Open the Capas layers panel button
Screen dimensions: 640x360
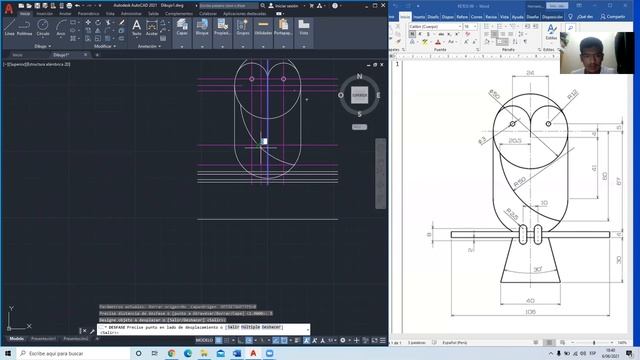[x=182, y=28]
